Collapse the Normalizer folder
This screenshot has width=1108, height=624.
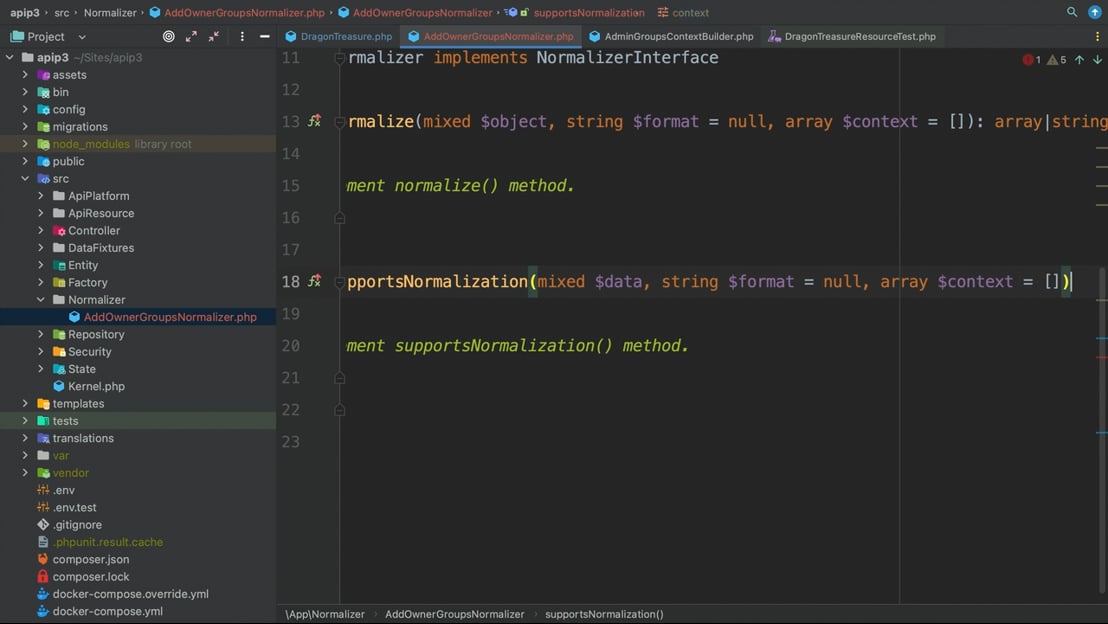[x=41, y=300]
